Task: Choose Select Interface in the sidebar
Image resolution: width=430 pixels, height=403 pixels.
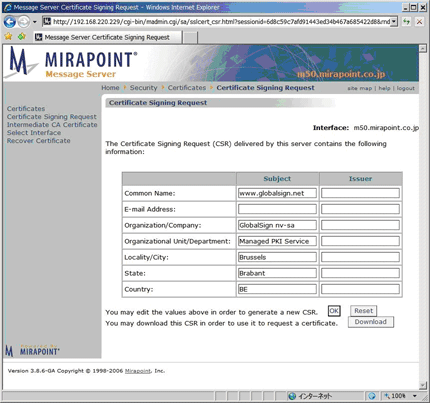Action: (34, 133)
